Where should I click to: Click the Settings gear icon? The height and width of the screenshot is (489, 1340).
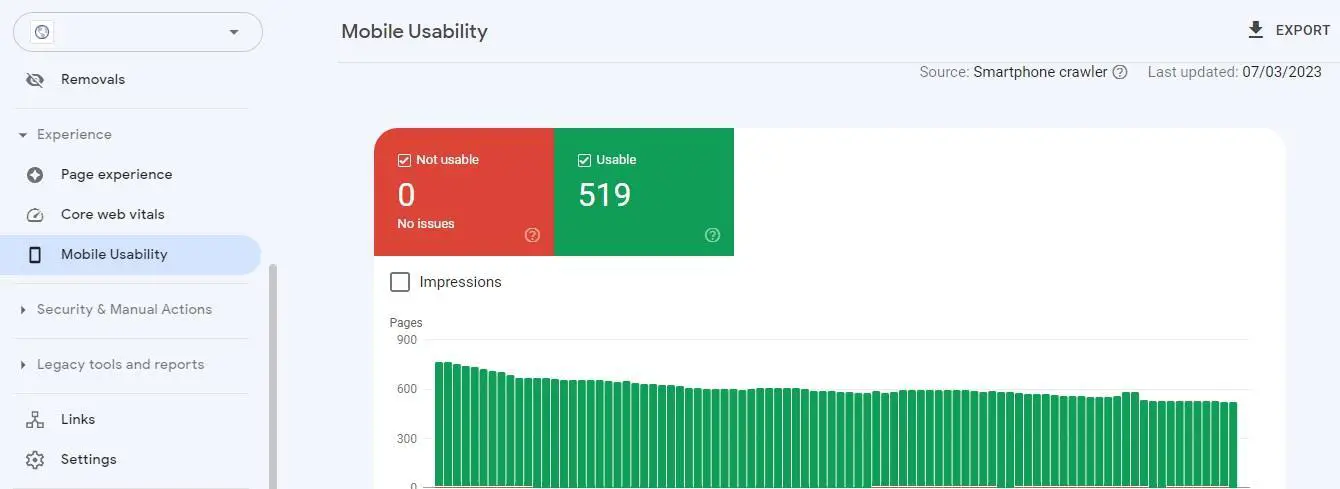35,459
